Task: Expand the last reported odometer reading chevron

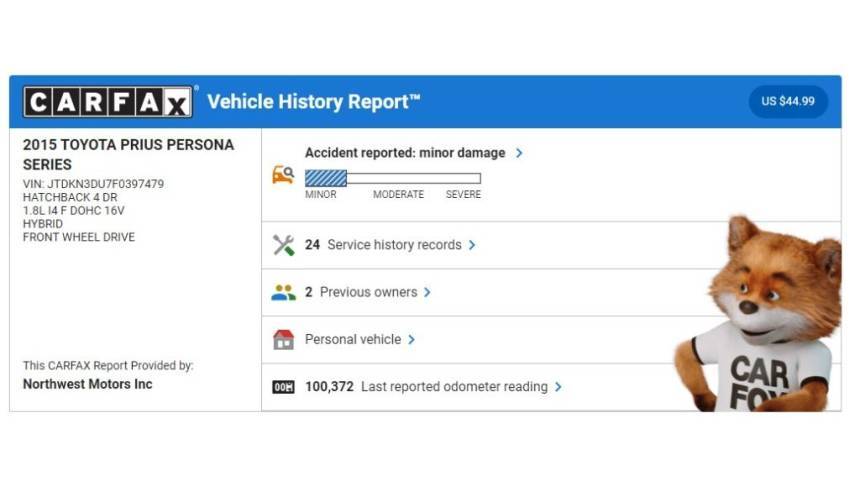Action: [x=558, y=387]
